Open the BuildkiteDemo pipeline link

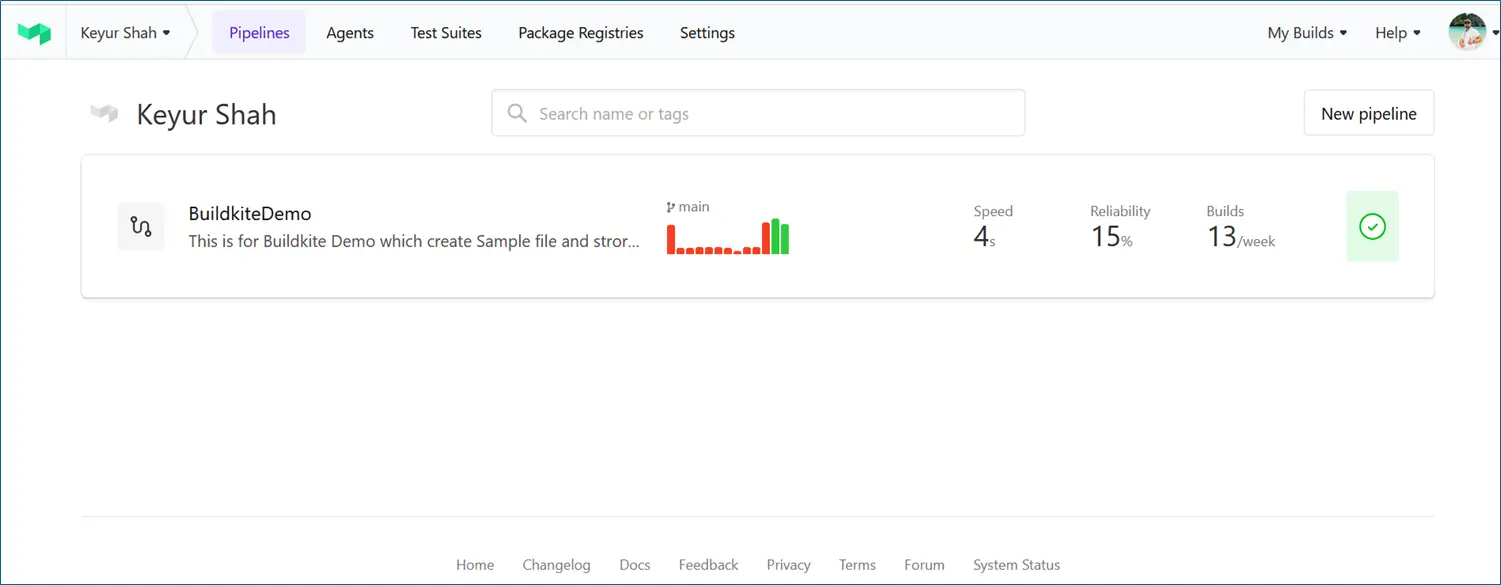point(250,214)
